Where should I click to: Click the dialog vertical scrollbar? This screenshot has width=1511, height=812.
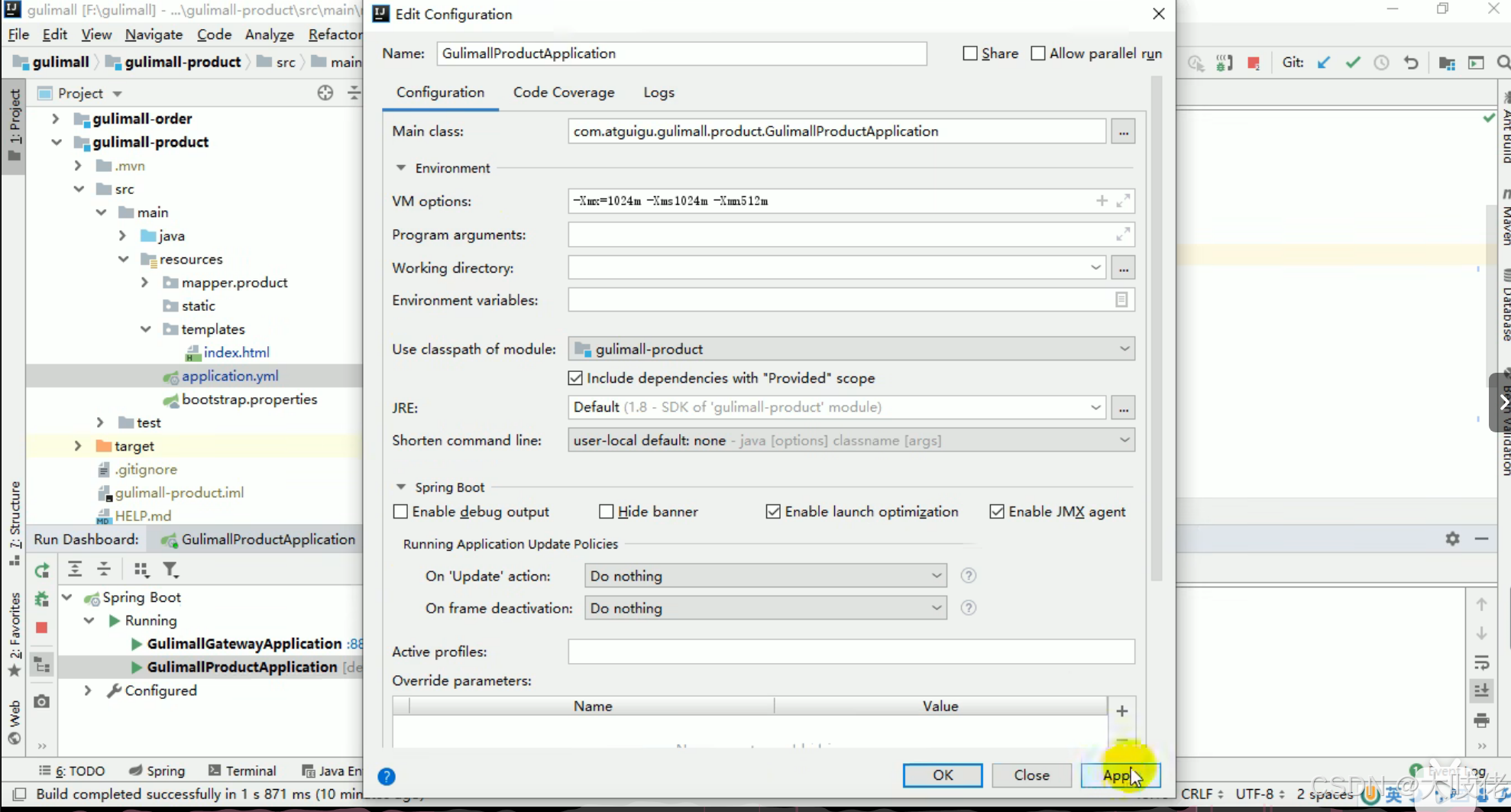(x=1157, y=328)
